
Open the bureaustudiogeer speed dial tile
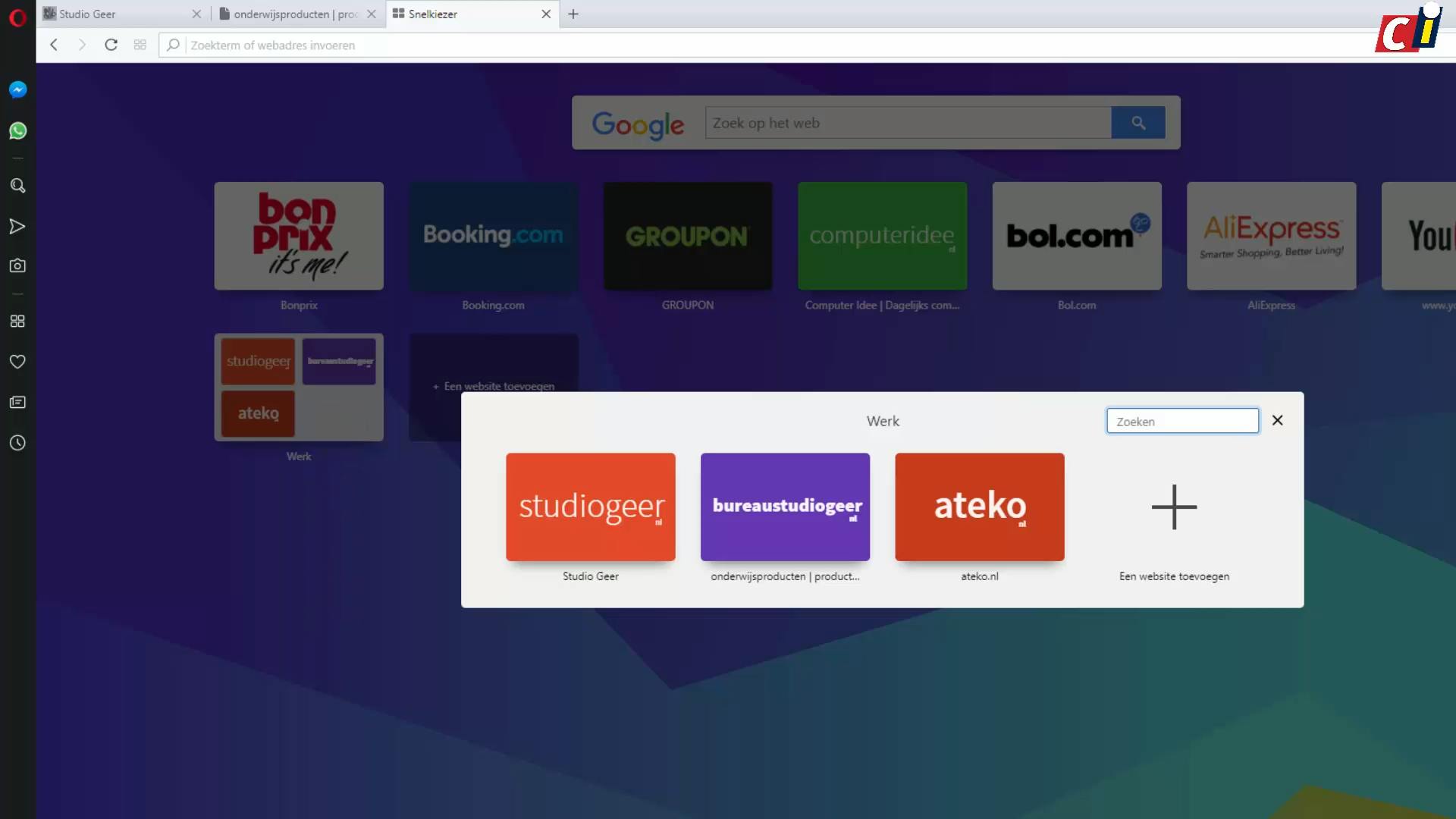pos(785,507)
